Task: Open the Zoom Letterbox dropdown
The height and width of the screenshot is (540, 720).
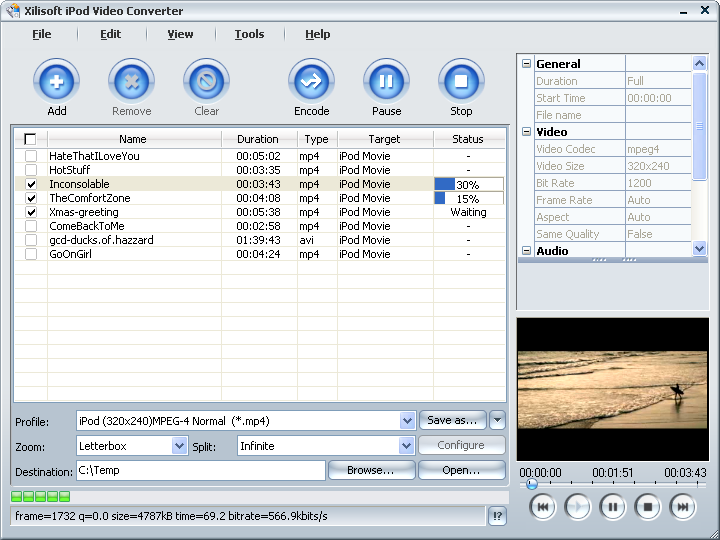Action: coord(179,446)
